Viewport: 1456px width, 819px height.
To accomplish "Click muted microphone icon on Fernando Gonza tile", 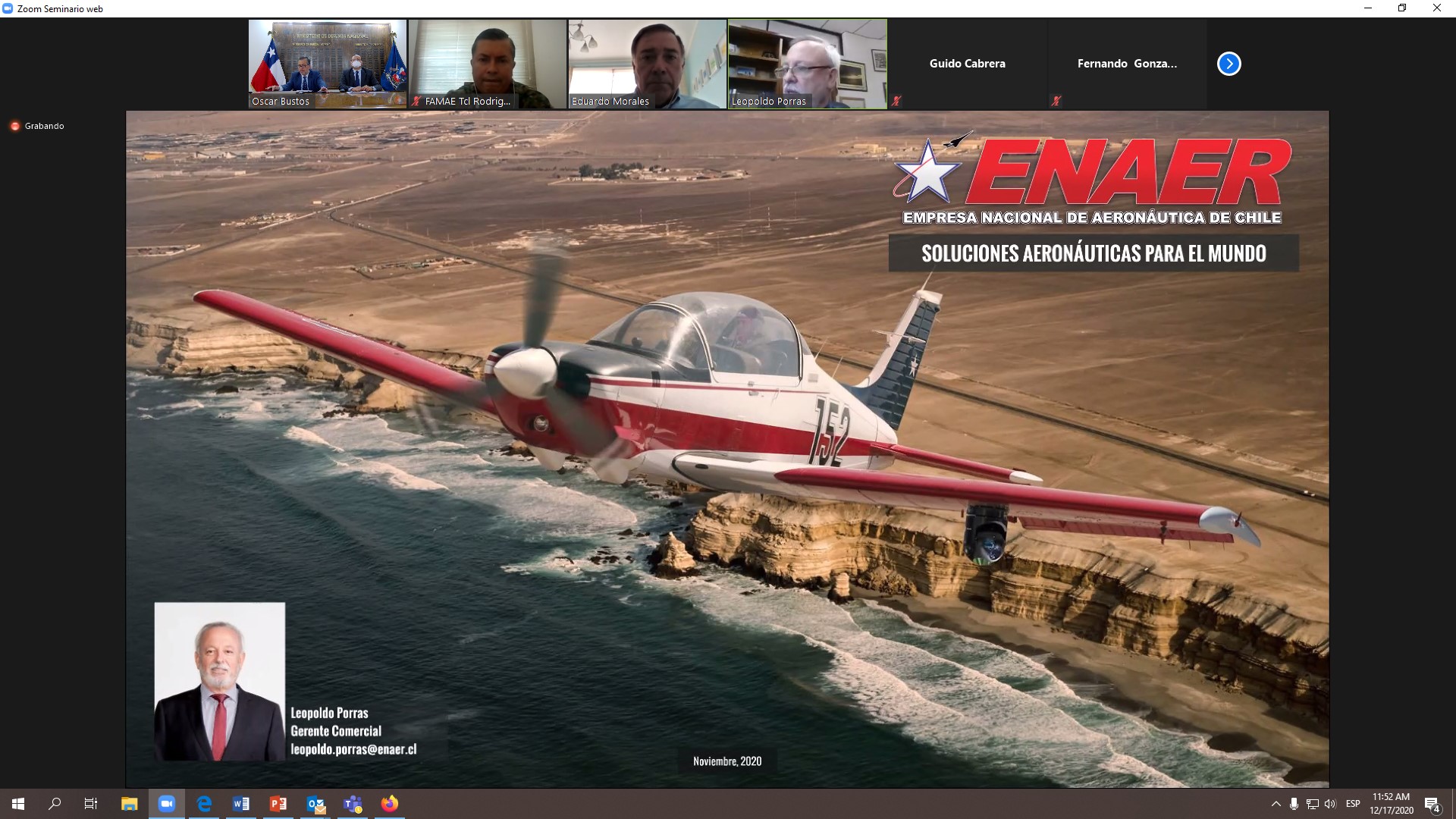I will pos(1056,101).
